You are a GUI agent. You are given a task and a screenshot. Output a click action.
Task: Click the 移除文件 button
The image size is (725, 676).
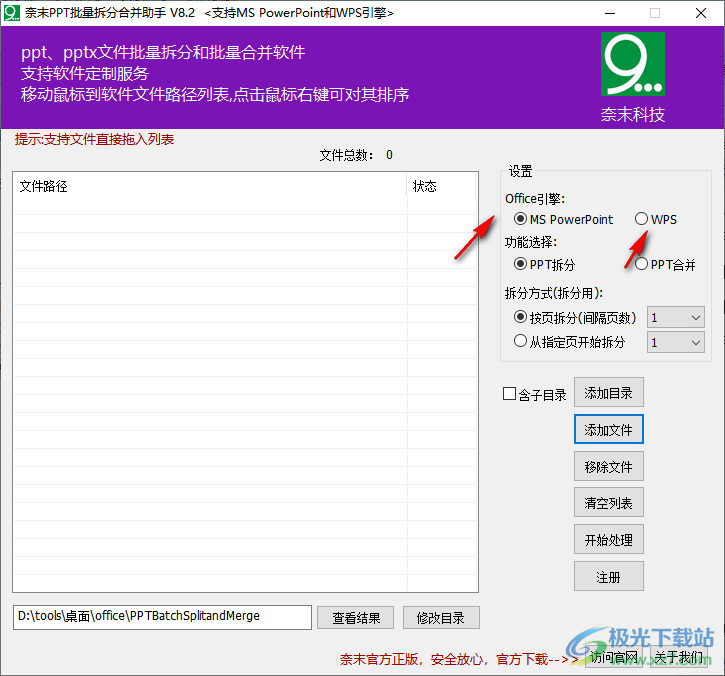click(608, 467)
